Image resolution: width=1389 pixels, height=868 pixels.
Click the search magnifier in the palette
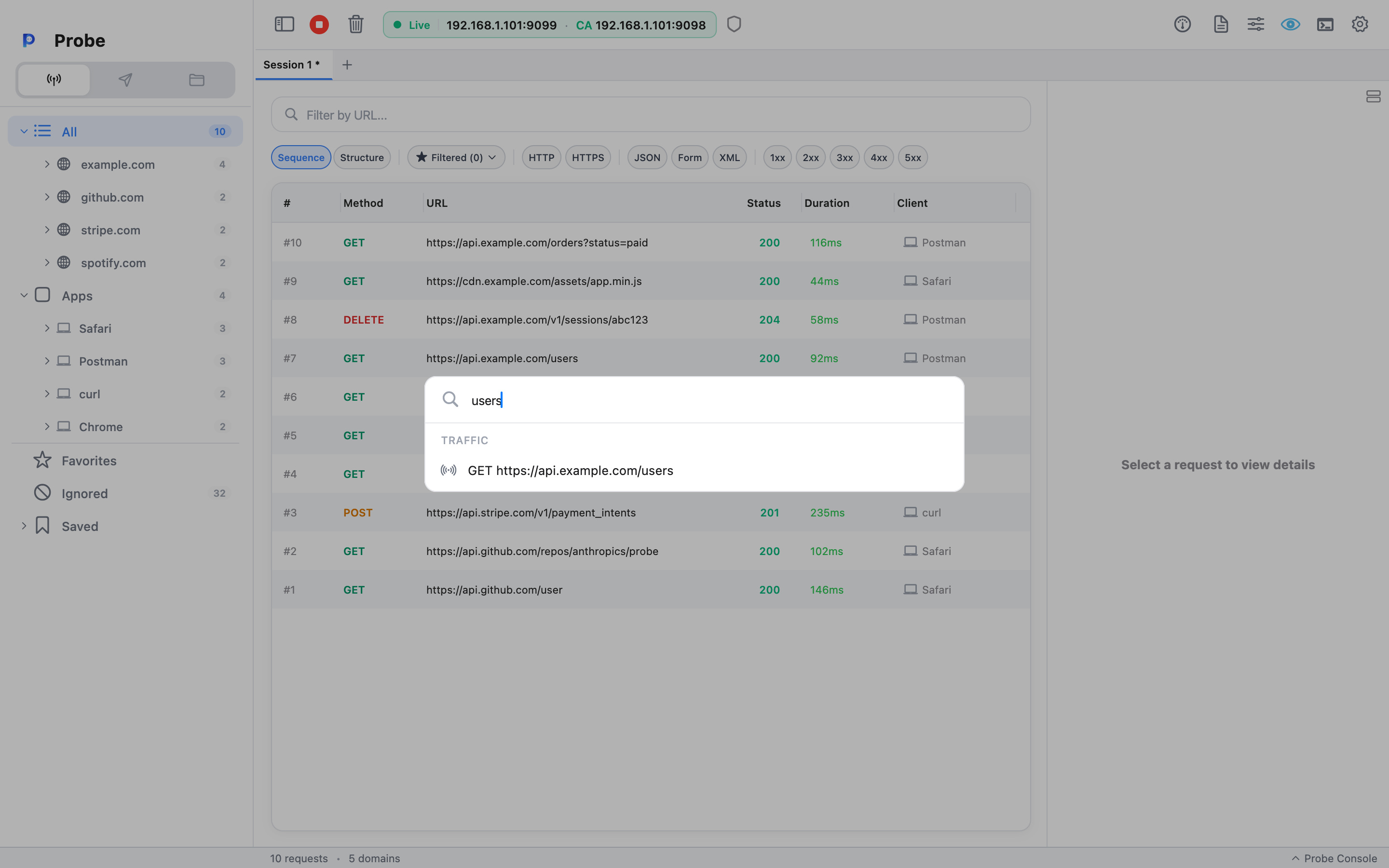pyautogui.click(x=450, y=400)
